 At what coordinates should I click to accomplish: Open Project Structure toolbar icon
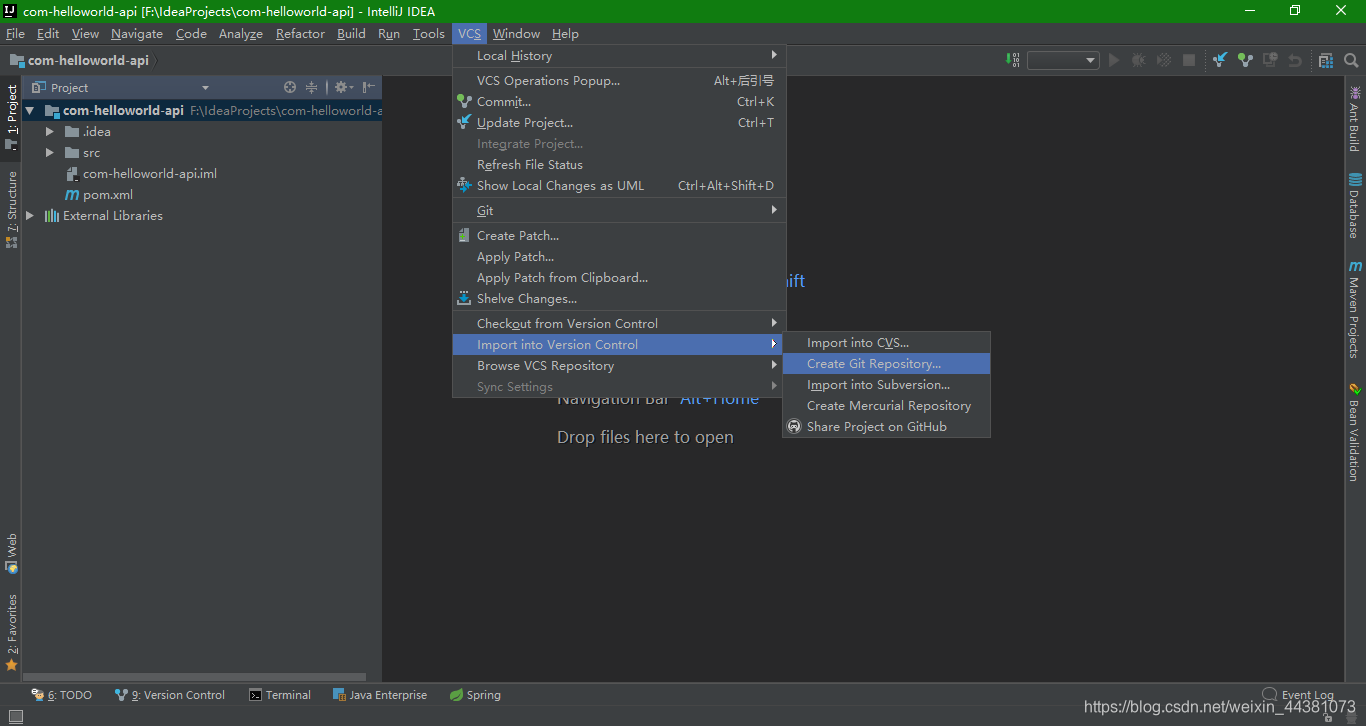click(x=1326, y=60)
